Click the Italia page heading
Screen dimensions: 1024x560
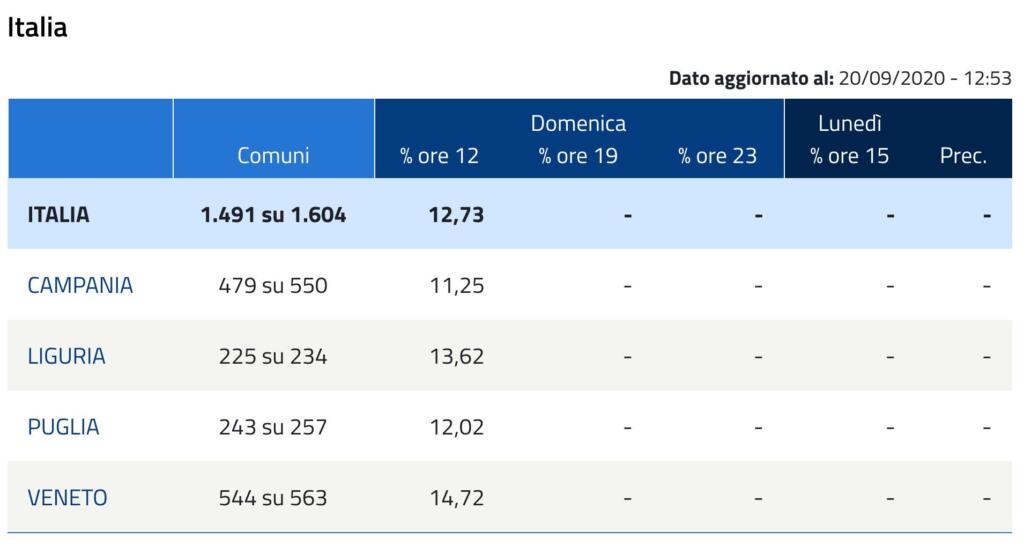tap(37, 28)
